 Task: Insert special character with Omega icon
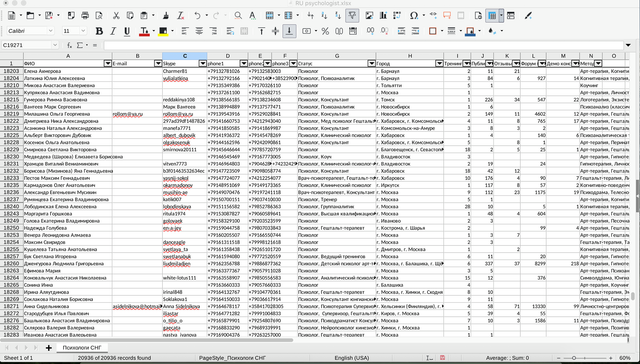pyautogui.click(x=414, y=16)
